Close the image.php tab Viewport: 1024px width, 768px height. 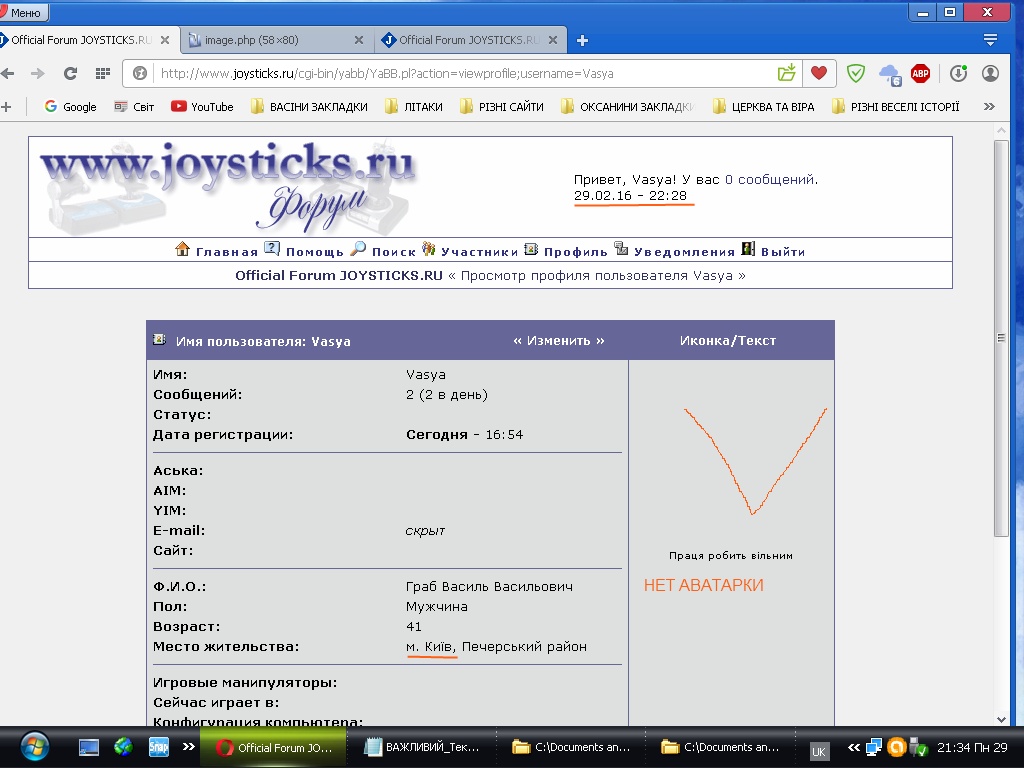coord(359,40)
